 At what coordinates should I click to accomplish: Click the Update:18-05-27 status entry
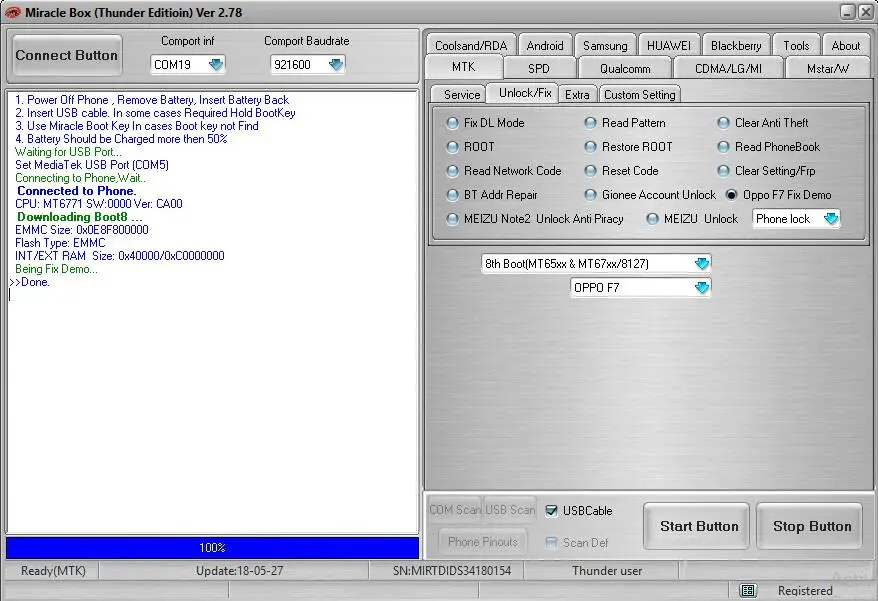coord(240,571)
